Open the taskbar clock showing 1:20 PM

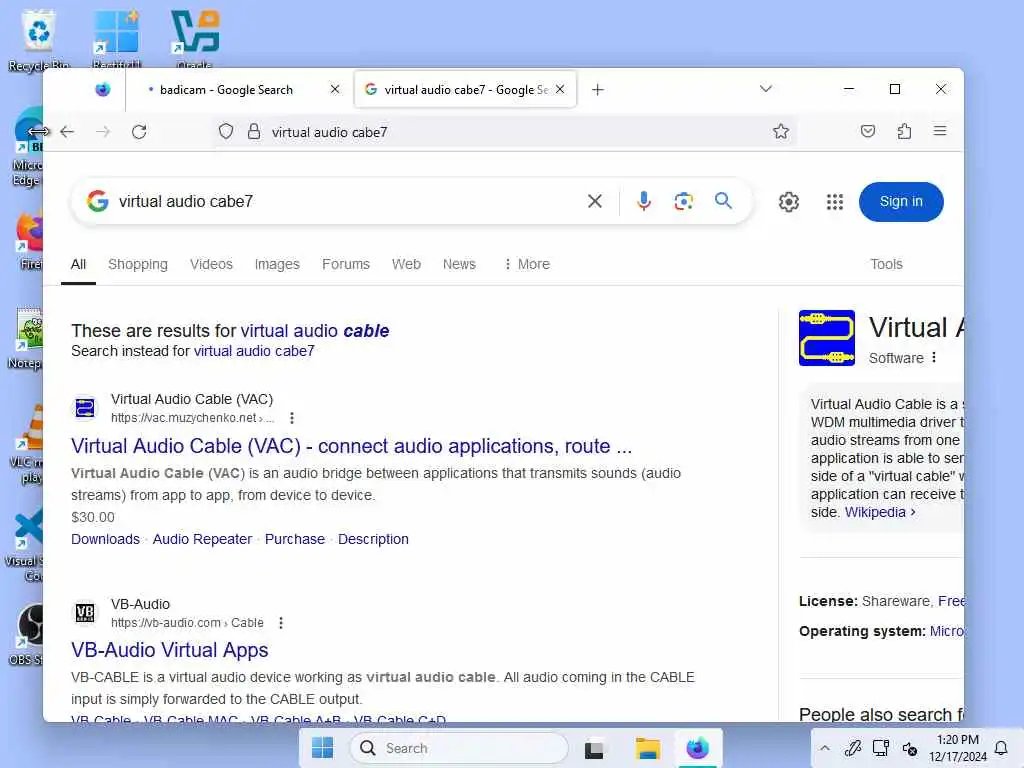[957, 748]
